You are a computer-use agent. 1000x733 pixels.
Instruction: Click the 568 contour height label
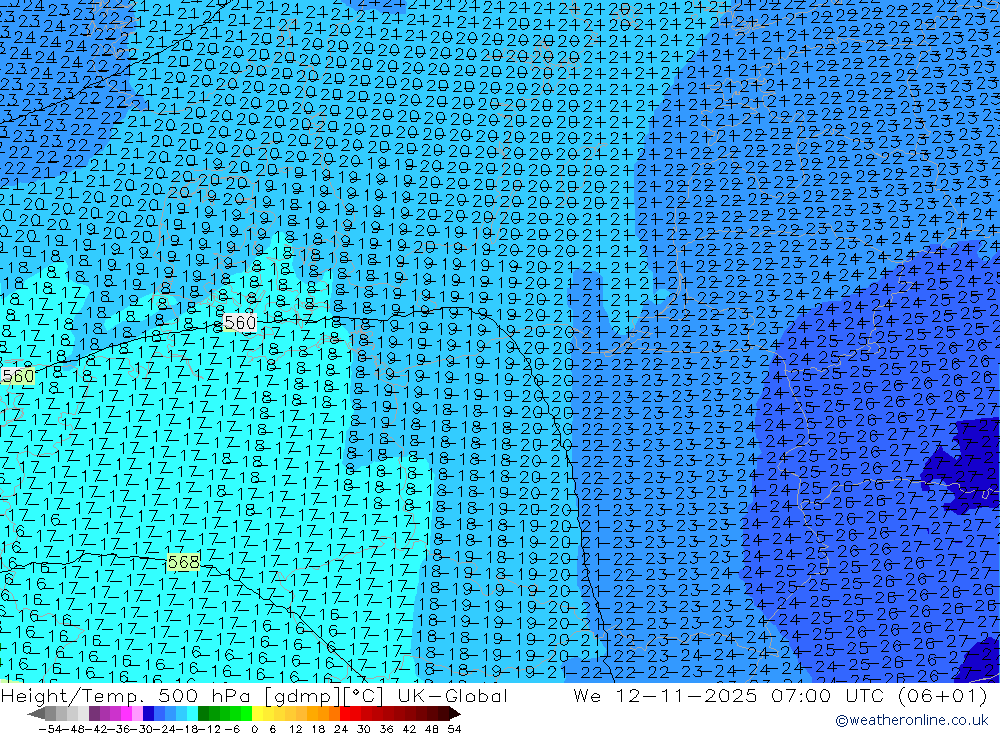[183, 562]
